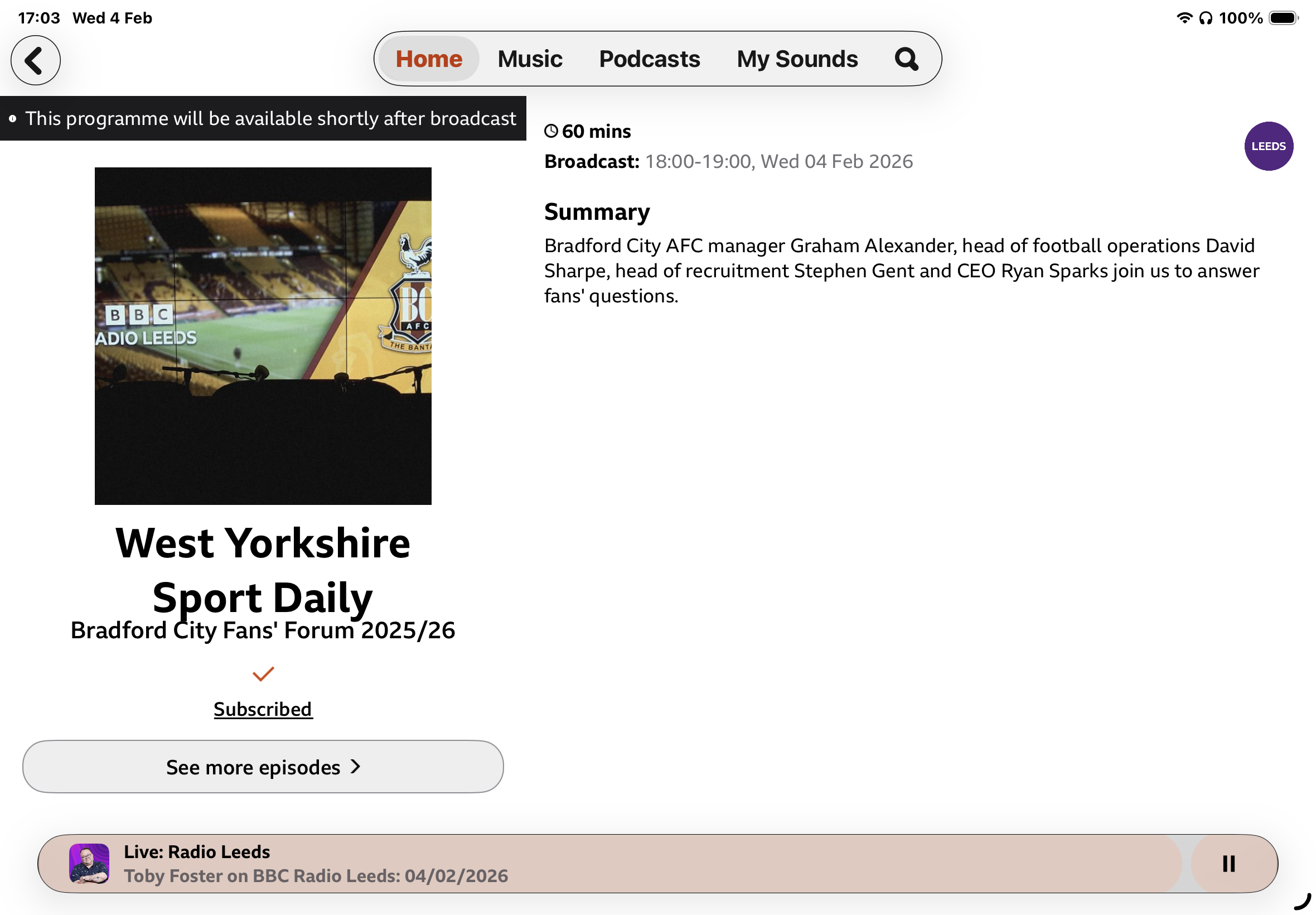The width and height of the screenshot is (1316, 915).
Task: Tap the purple LEEDS station badge
Action: click(1268, 146)
